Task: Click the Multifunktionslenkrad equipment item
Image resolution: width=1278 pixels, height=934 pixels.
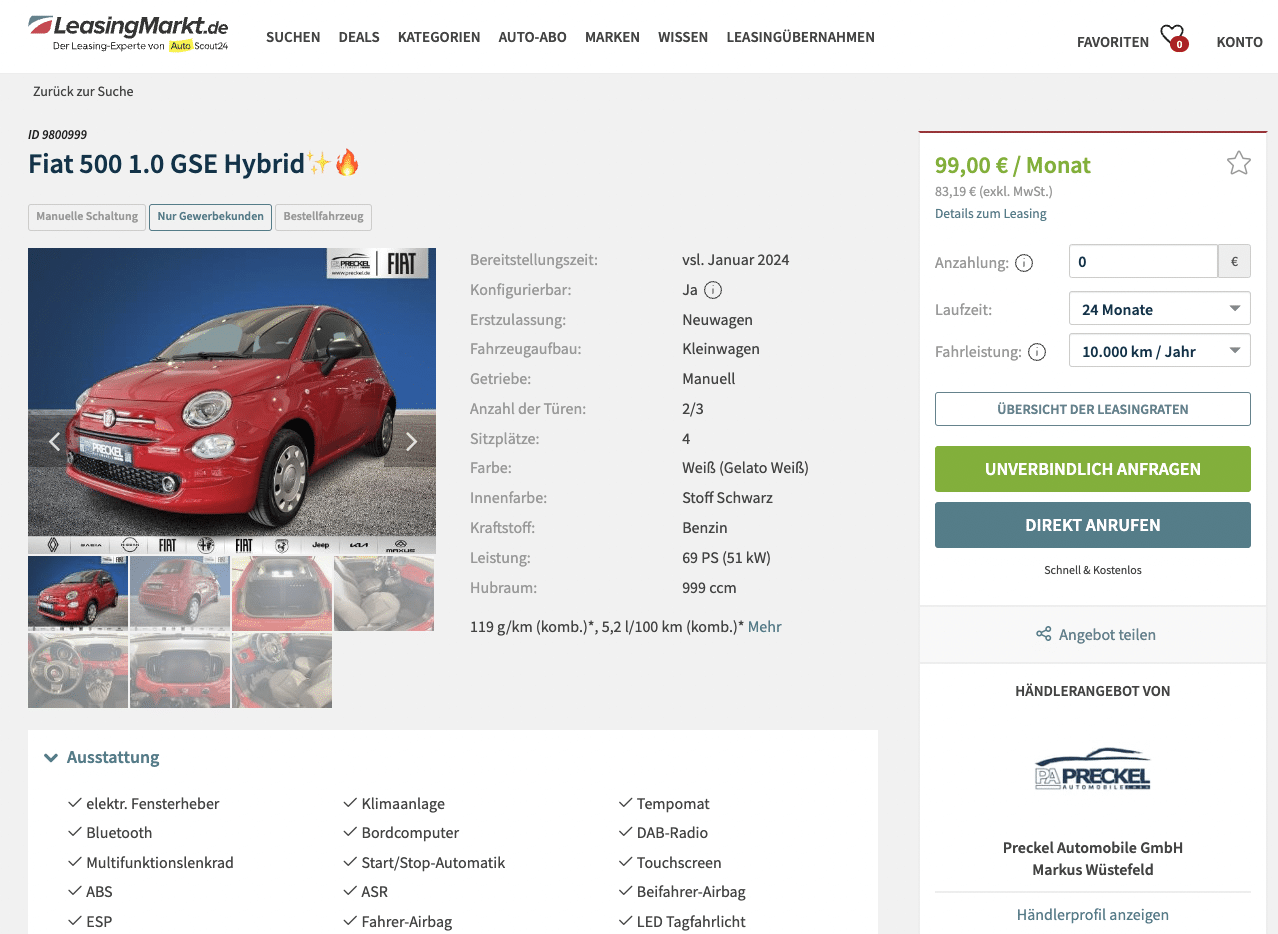Action: [x=160, y=862]
